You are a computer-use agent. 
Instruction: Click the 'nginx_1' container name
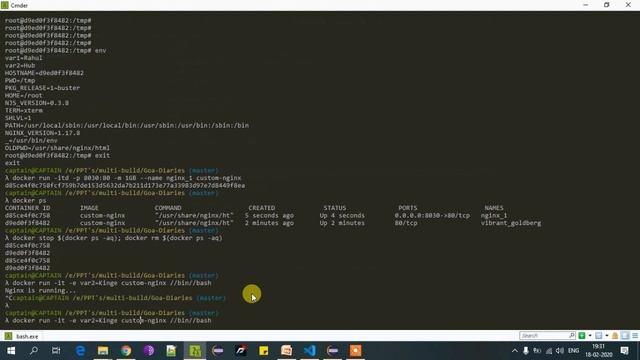[x=494, y=216]
